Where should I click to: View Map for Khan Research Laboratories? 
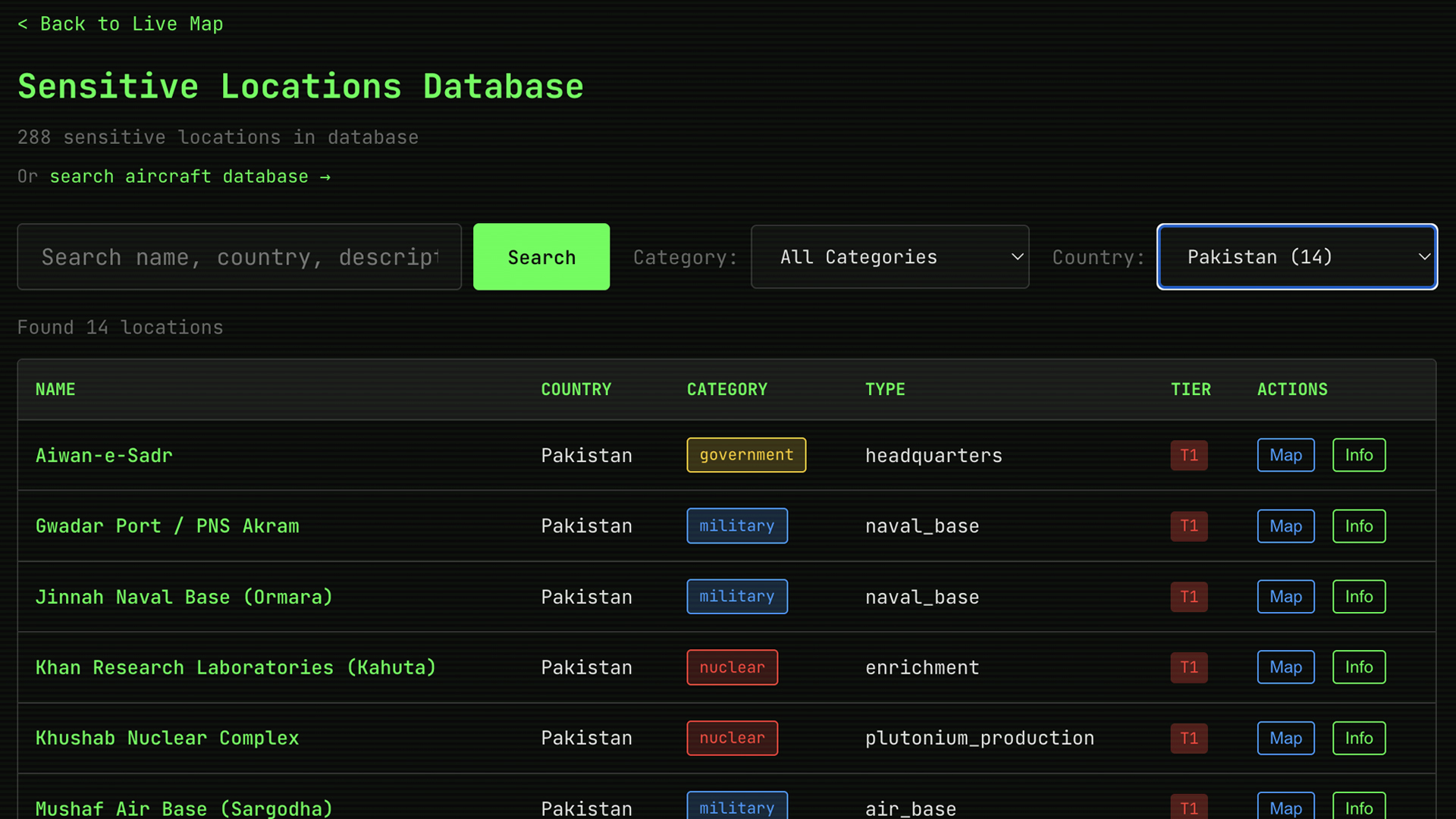click(x=1285, y=667)
